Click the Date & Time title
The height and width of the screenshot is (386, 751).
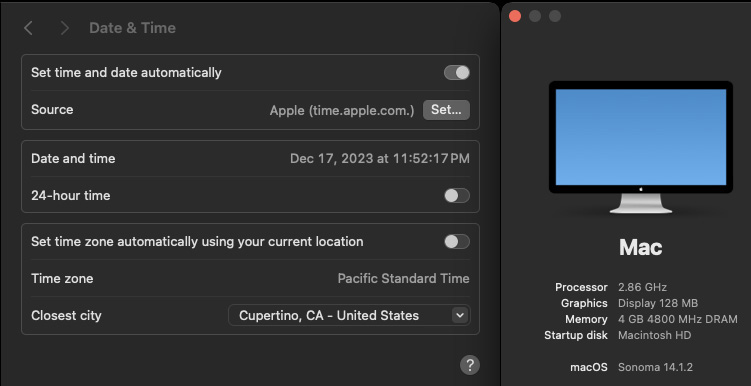[x=132, y=28]
